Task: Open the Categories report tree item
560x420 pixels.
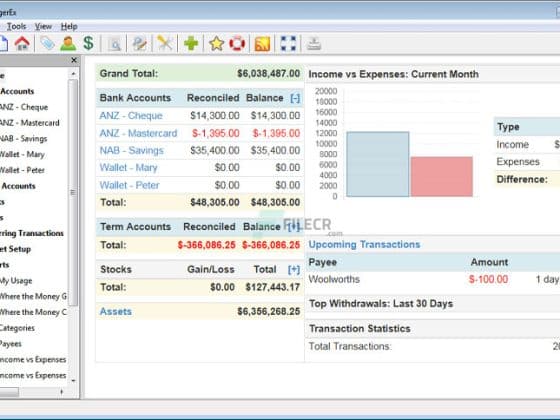Action: coord(17,328)
